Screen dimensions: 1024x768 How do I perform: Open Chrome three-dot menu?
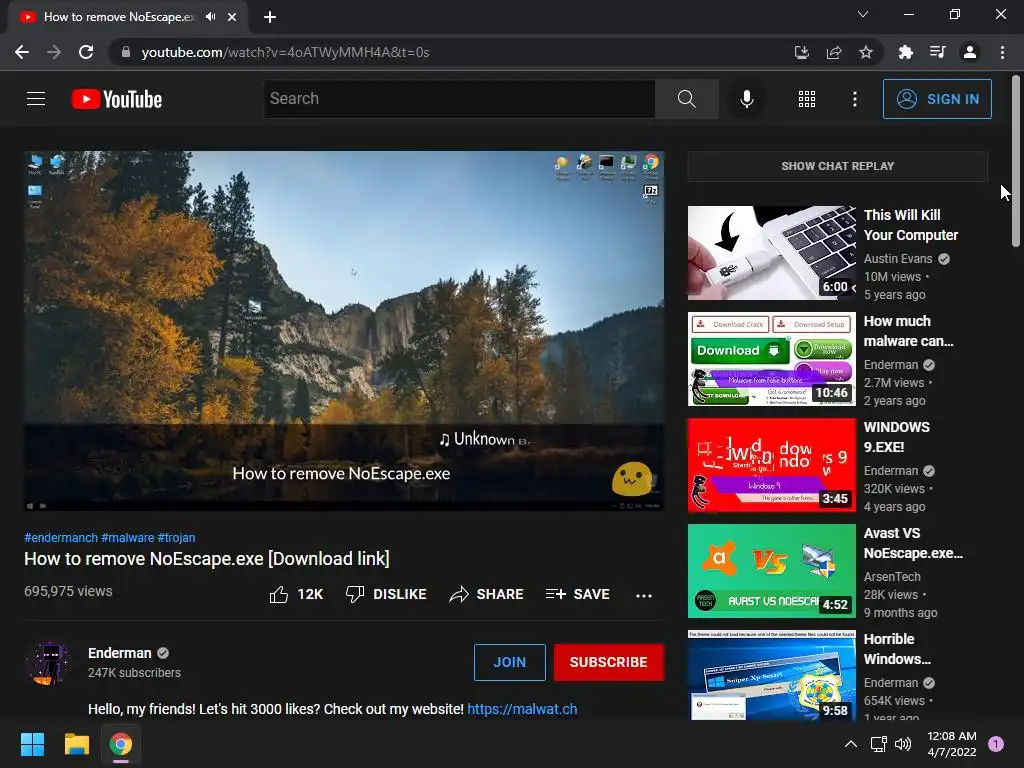(x=1002, y=52)
